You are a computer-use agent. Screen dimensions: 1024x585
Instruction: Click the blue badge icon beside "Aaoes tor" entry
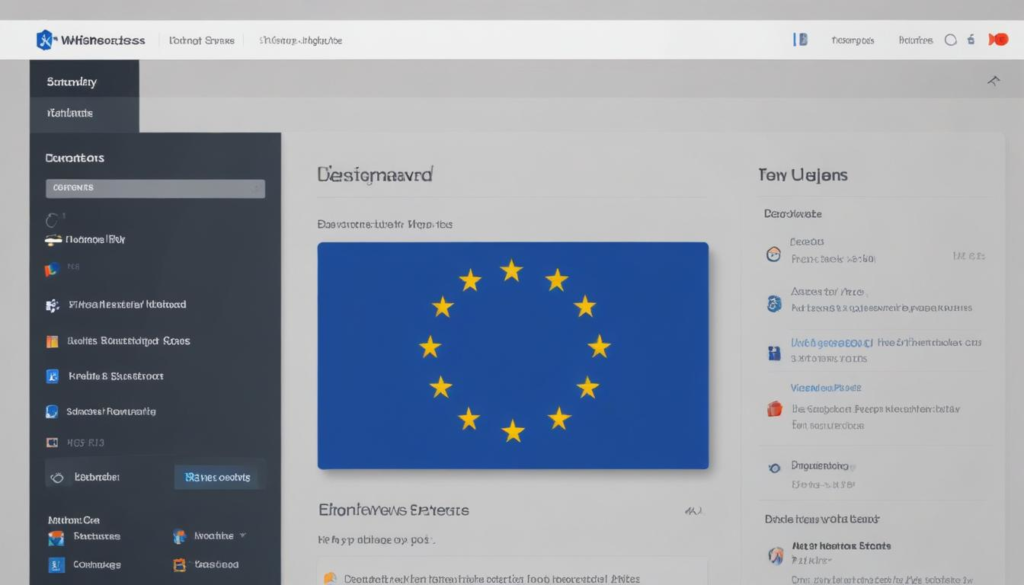click(774, 304)
